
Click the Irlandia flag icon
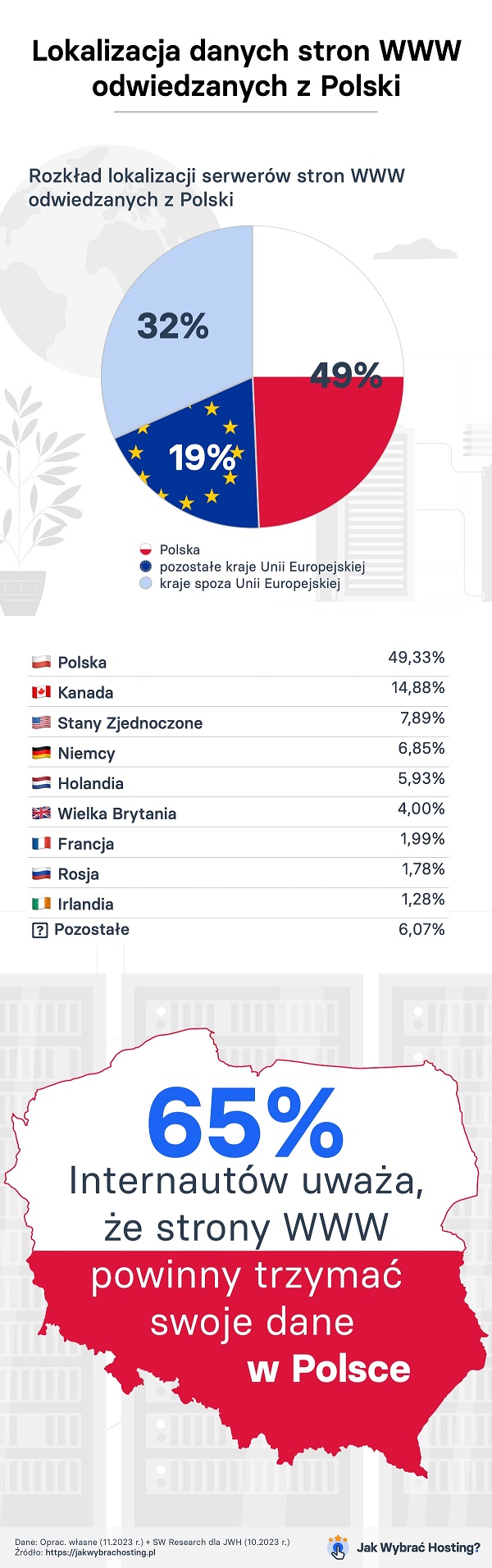pos(41,904)
